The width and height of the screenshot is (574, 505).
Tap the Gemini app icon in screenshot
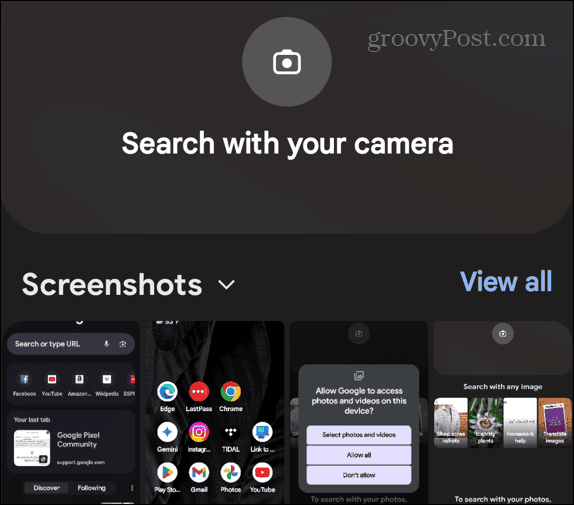(x=167, y=432)
